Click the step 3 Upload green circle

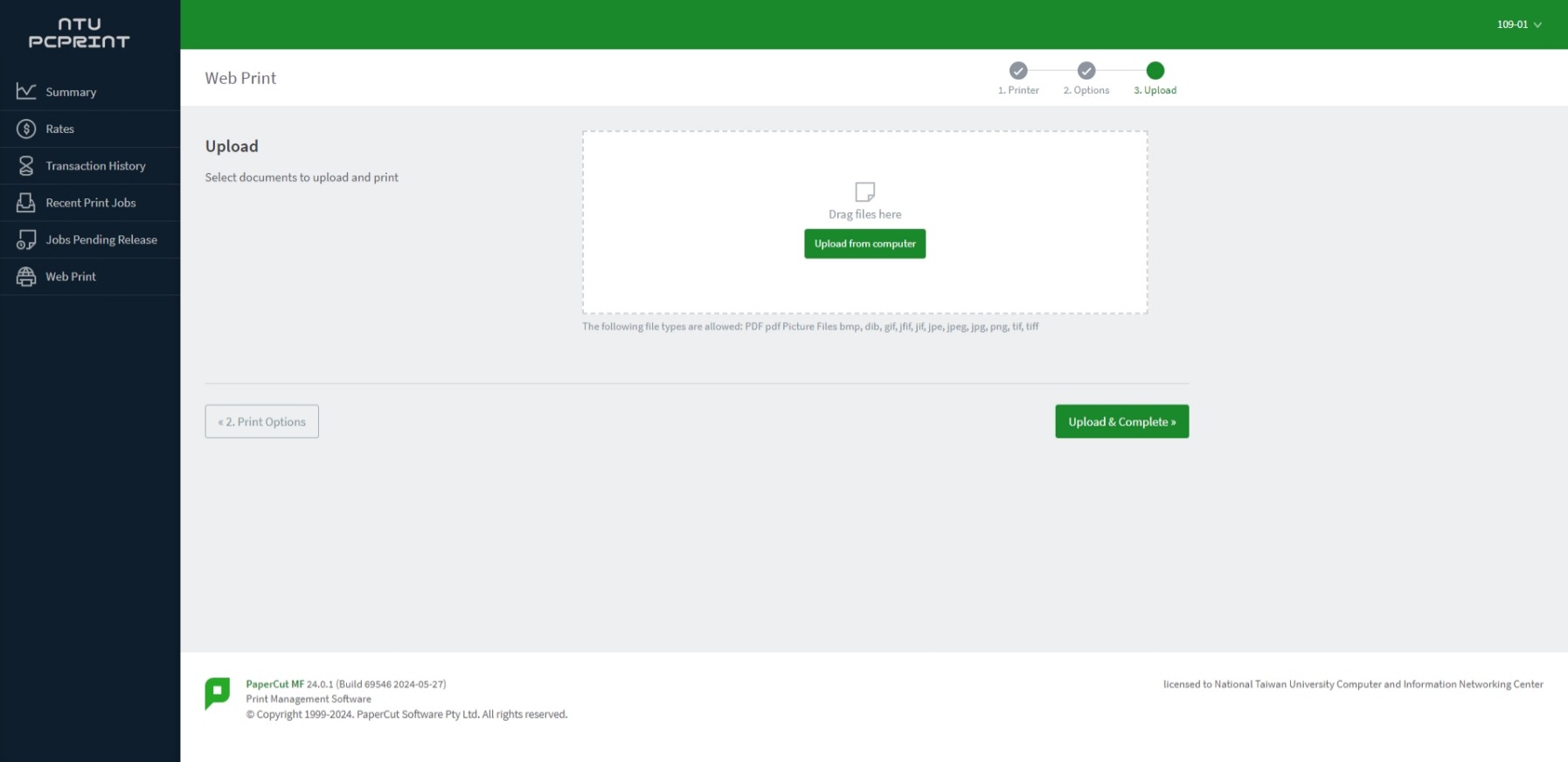point(1155,71)
